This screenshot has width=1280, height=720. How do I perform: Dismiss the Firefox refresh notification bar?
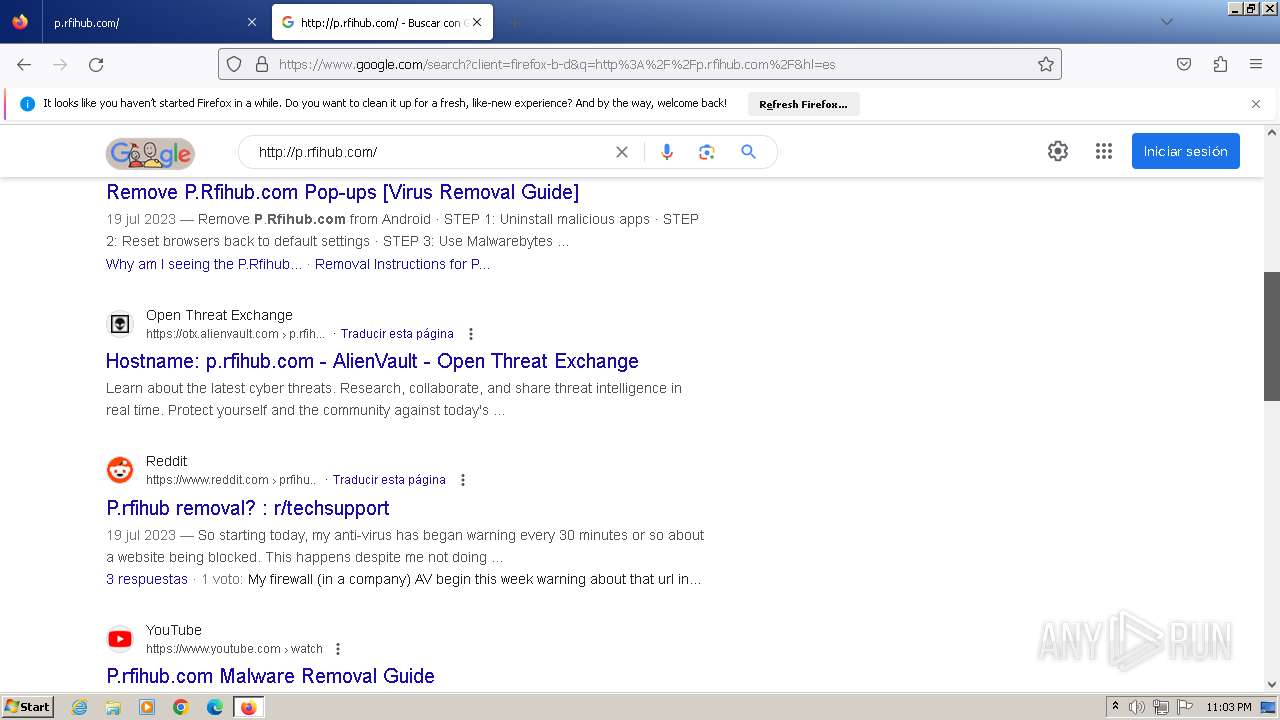[x=1256, y=104]
